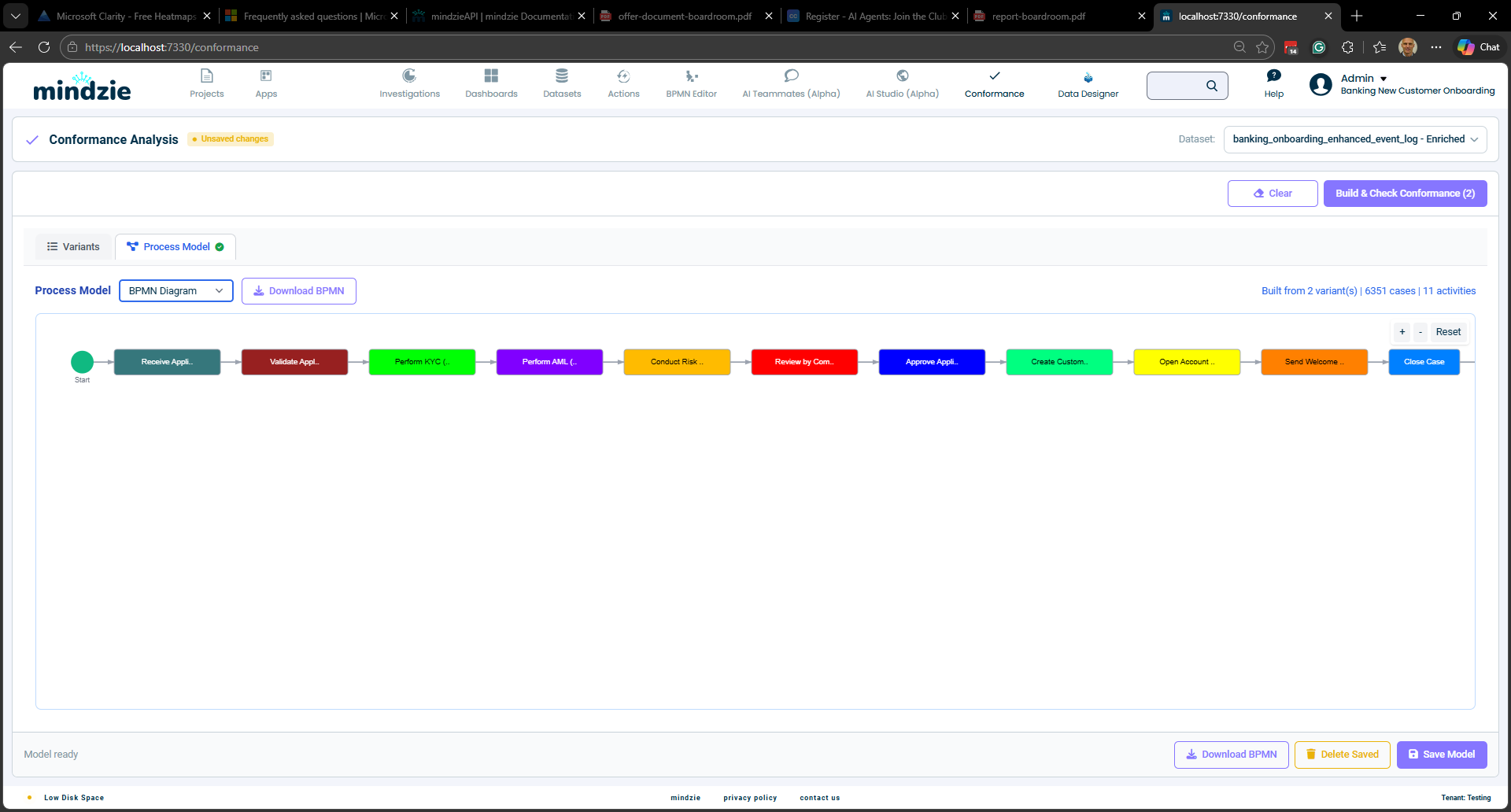Select the green Perform KYC node

(x=422, y=362)
